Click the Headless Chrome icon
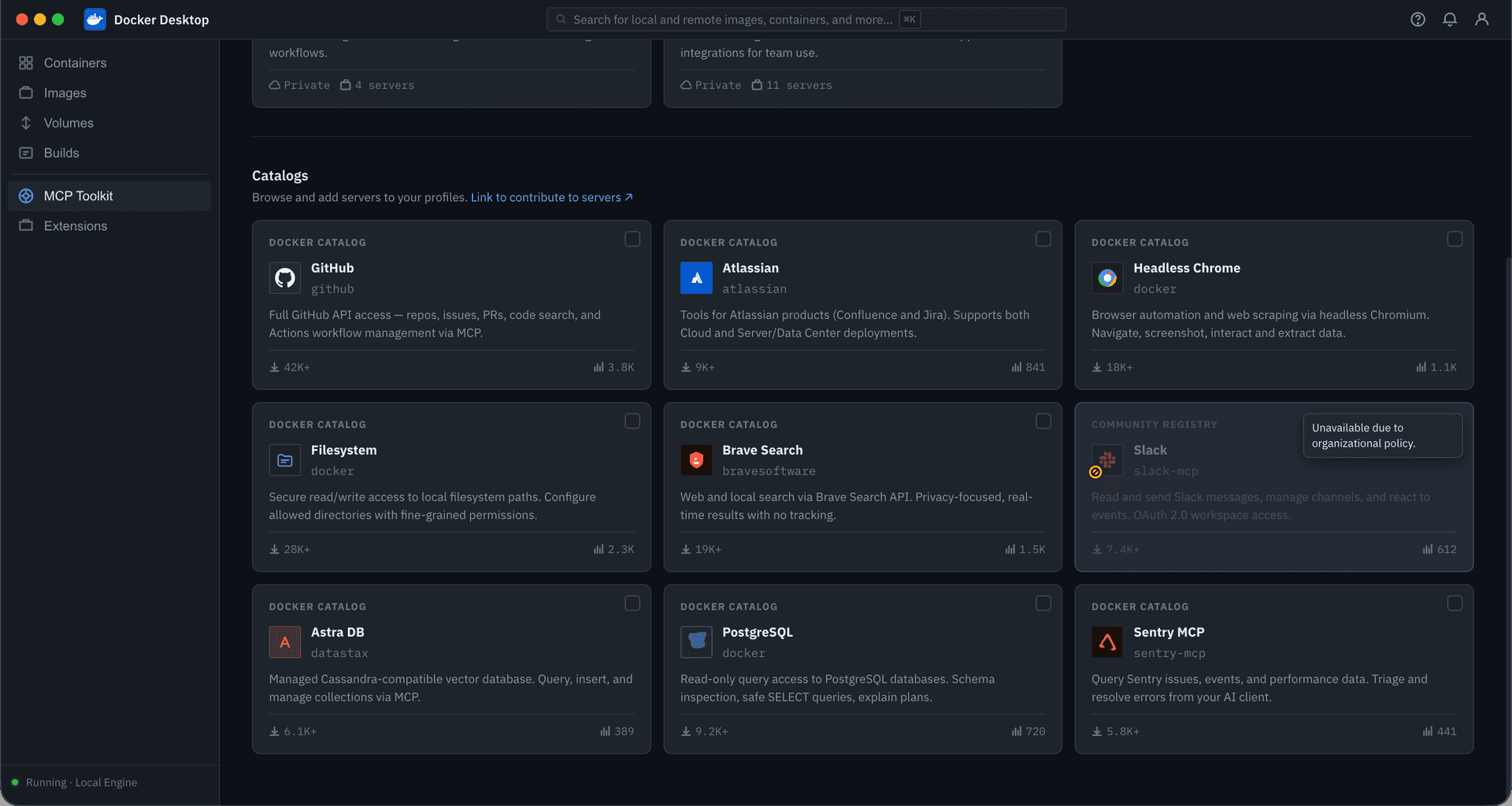This screenshot has width=1512, height=806. point(1107,278)
